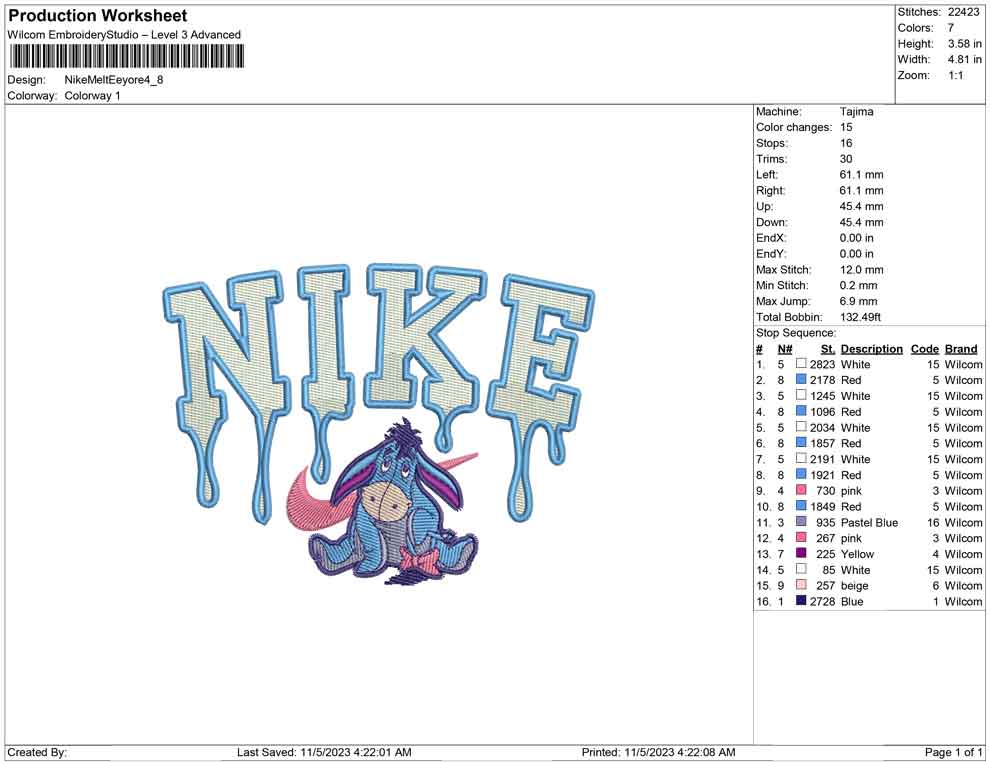Click the Pastel Blue swatch in stop 11
990x762 pixels.
point(801,521)
